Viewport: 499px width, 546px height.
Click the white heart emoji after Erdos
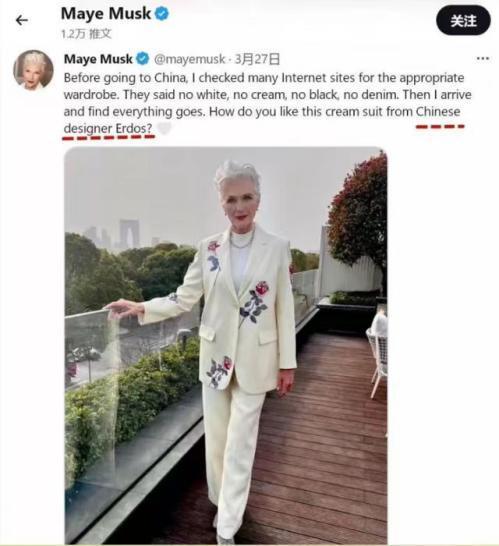(164, 128)
